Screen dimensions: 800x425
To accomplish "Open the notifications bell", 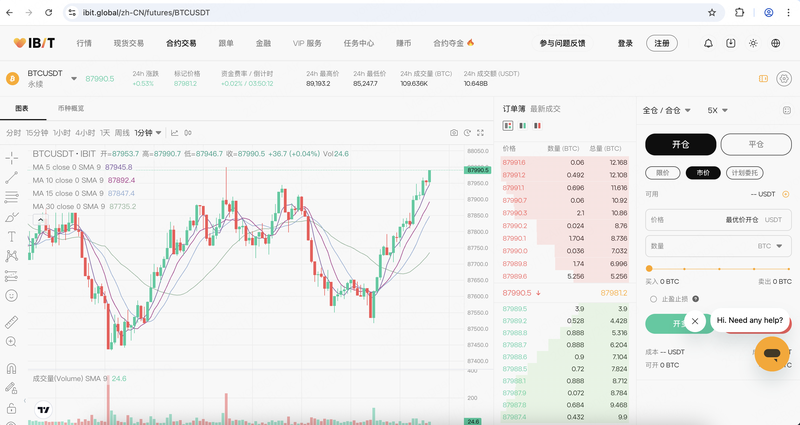I will pos(708,43).
